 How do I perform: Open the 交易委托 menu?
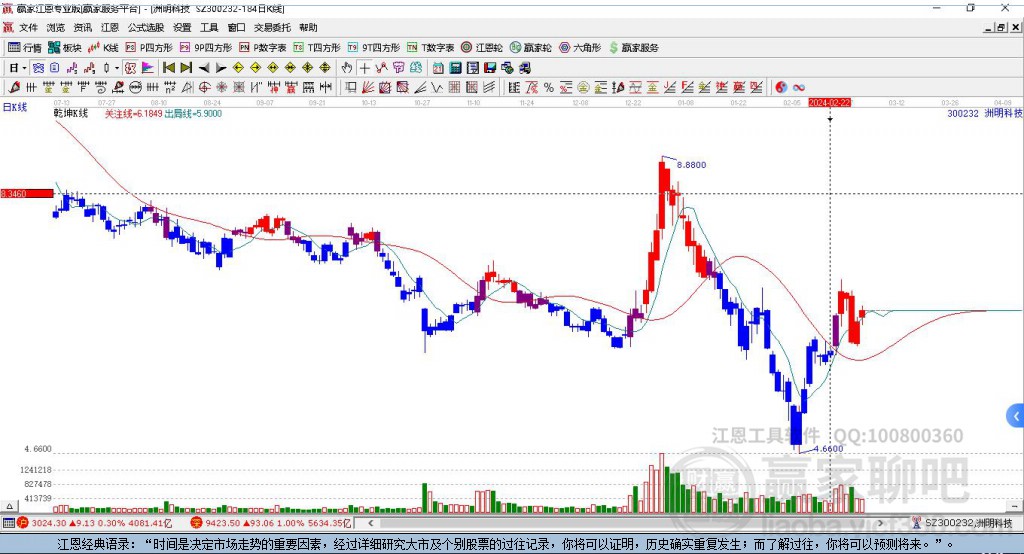coord(272,27)
